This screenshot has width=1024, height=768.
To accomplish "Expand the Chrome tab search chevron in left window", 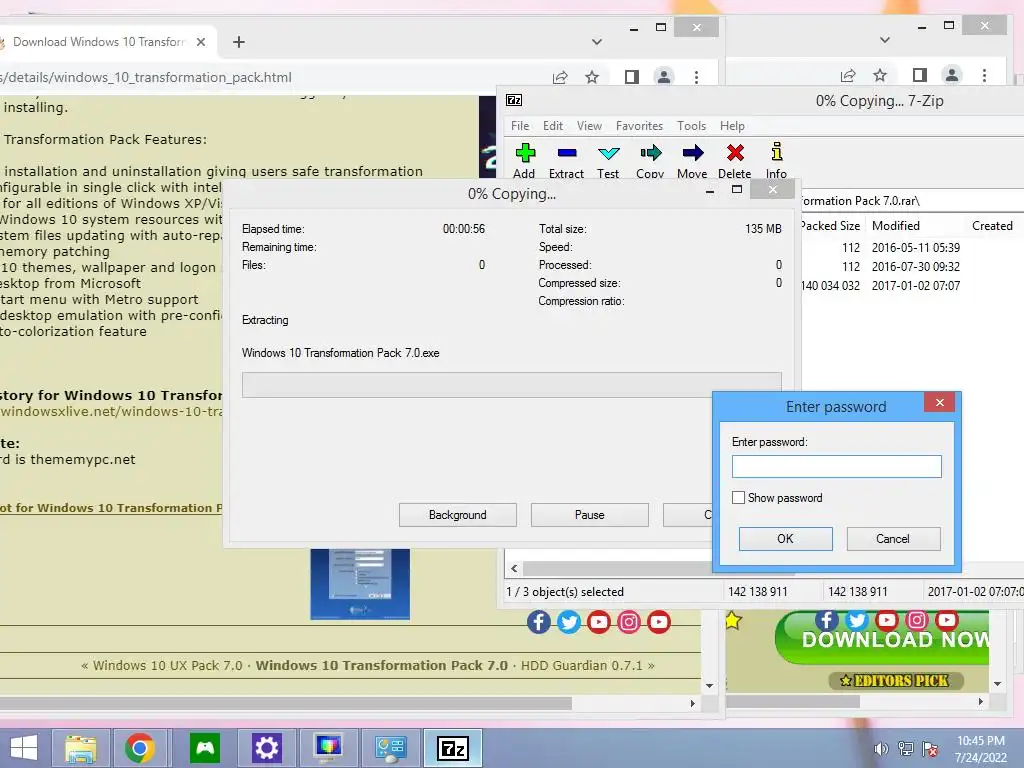I will click(x=597, y=41).
